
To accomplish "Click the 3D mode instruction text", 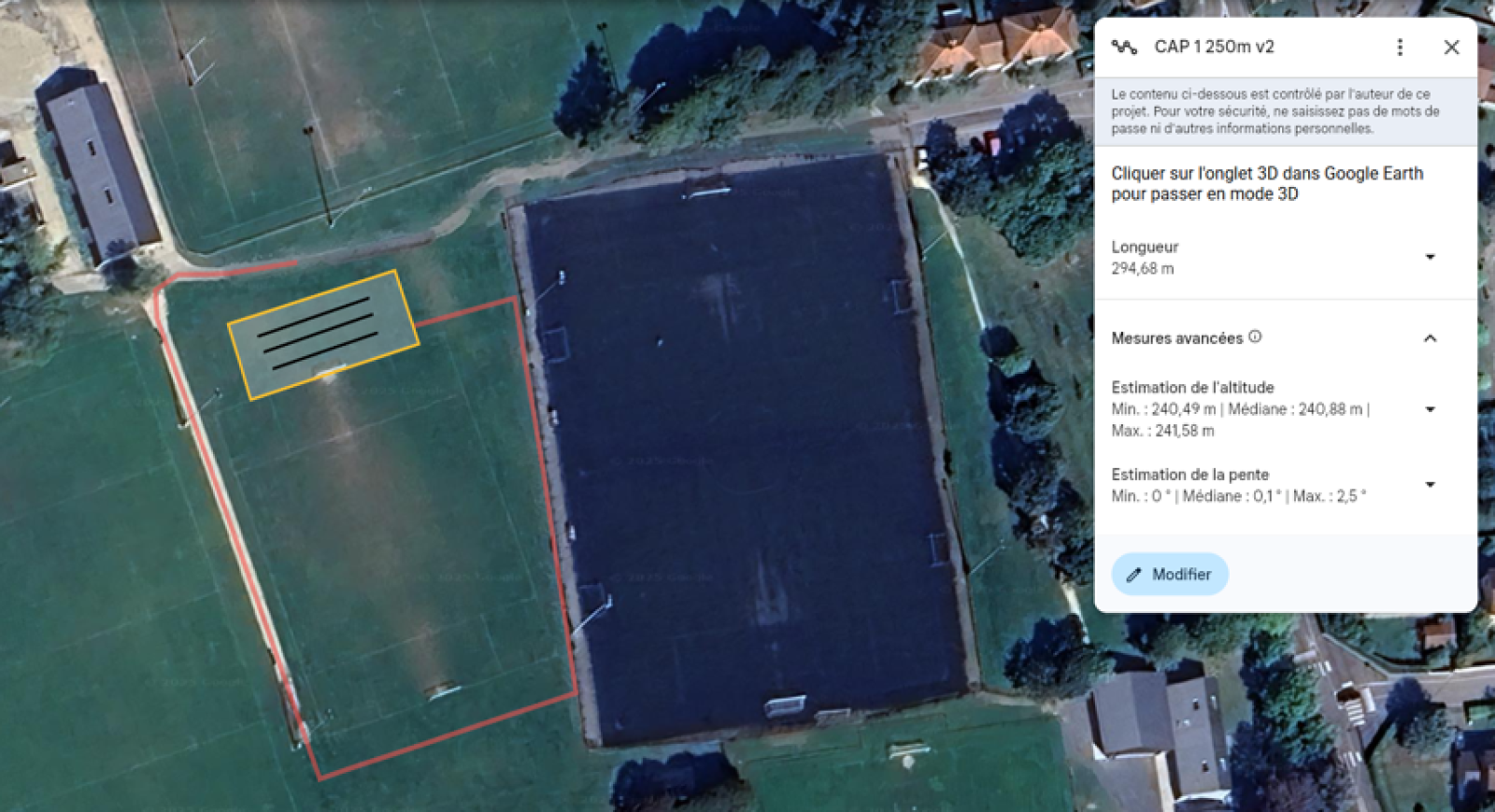I will [1267, 183].
